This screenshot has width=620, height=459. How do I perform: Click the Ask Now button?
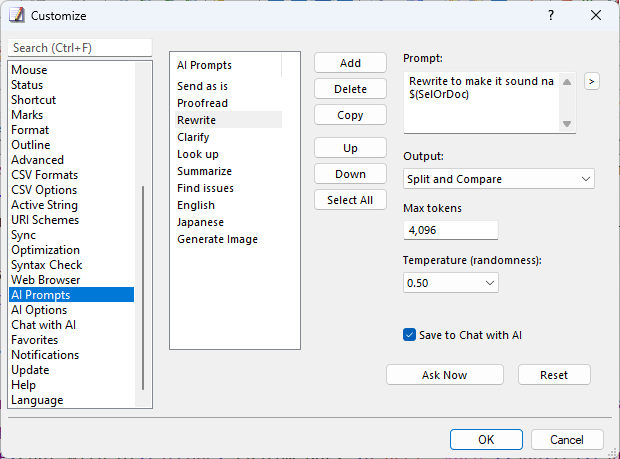[445, 375]
